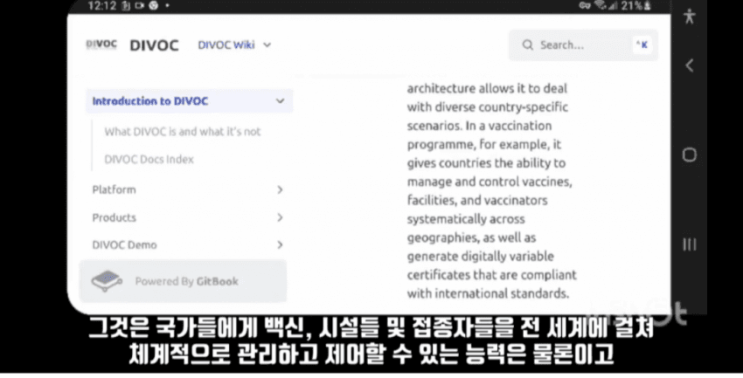This screenshot has width=743, height=378.
Task: Click the chevron next to DIVOC Wiki
Action: click(267, 45)
